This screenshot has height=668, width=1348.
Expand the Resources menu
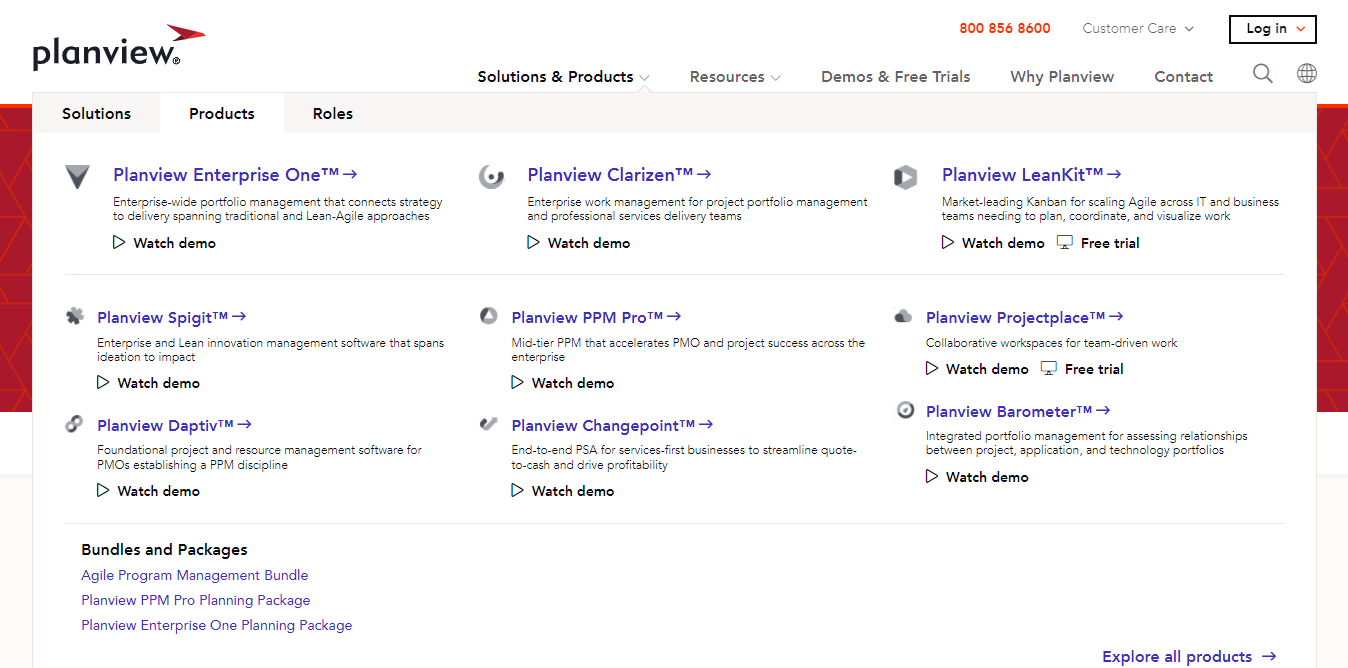pyautogui.click(x=735, y=77)
